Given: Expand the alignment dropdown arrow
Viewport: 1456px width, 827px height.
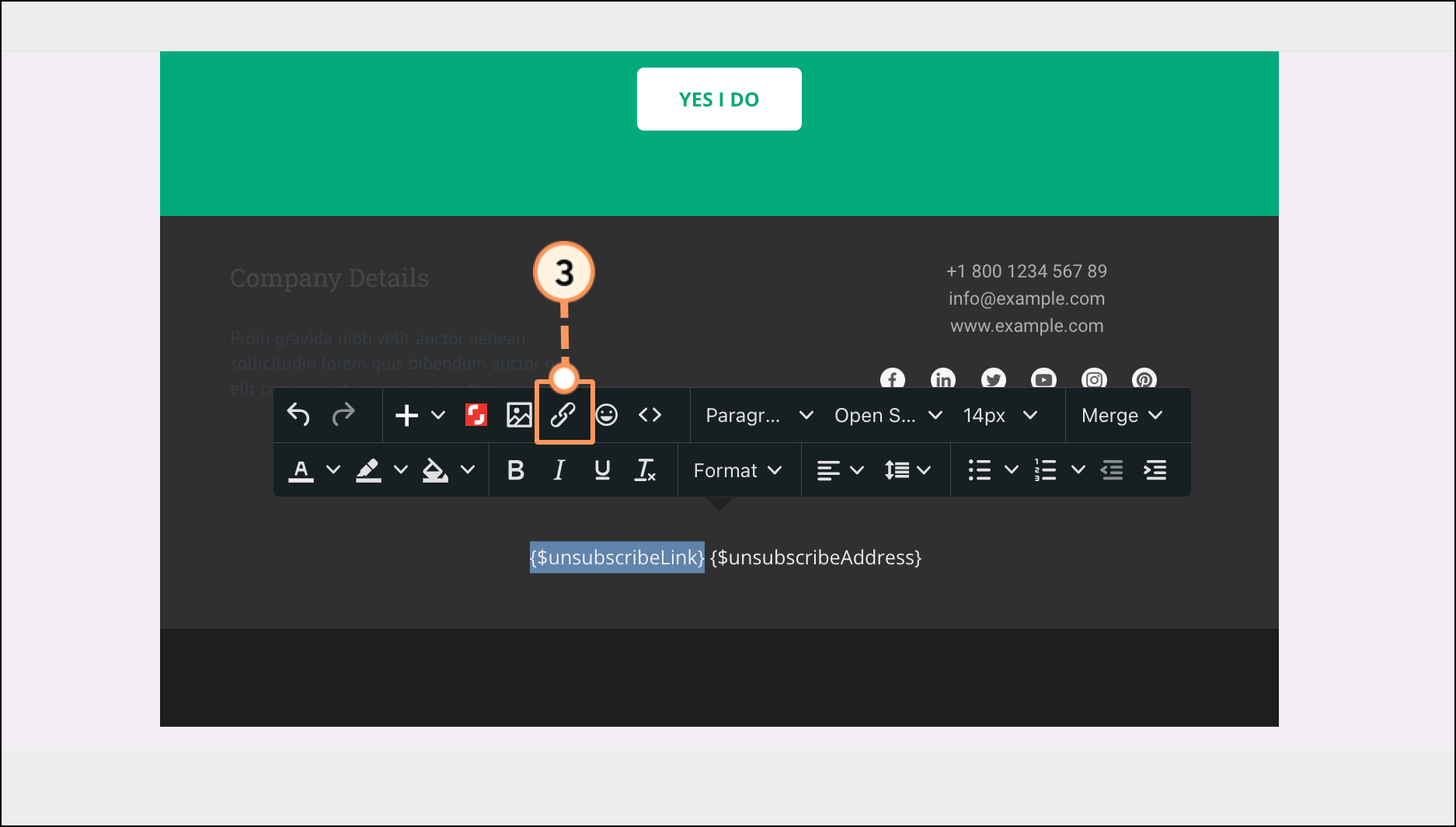Looking at the screenshot, I should point(857,469).
